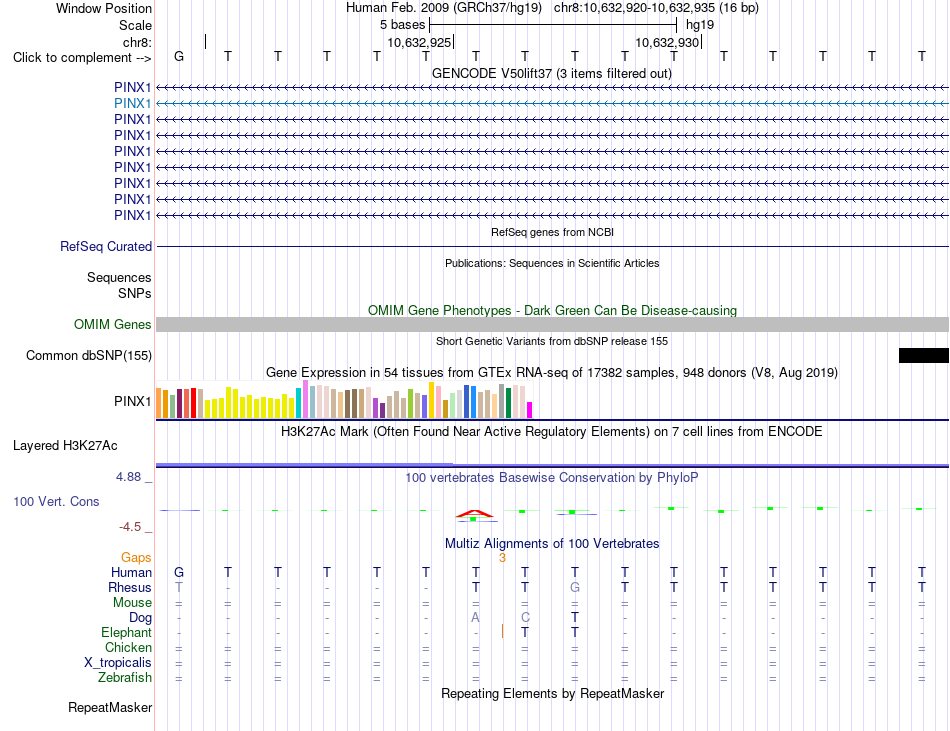This screenshot has height=731, width=950.
Task: Click the 'Window Position' label
Action: tap(104, 8)
